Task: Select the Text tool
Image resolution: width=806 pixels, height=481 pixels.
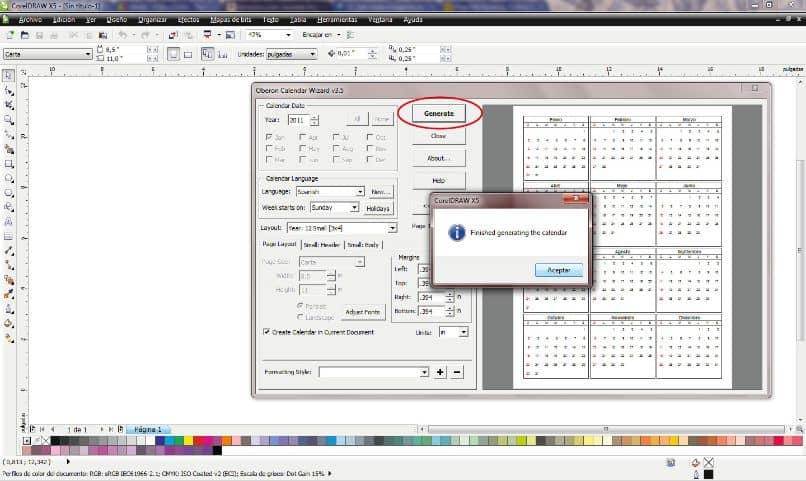Action: click(9, 222)
